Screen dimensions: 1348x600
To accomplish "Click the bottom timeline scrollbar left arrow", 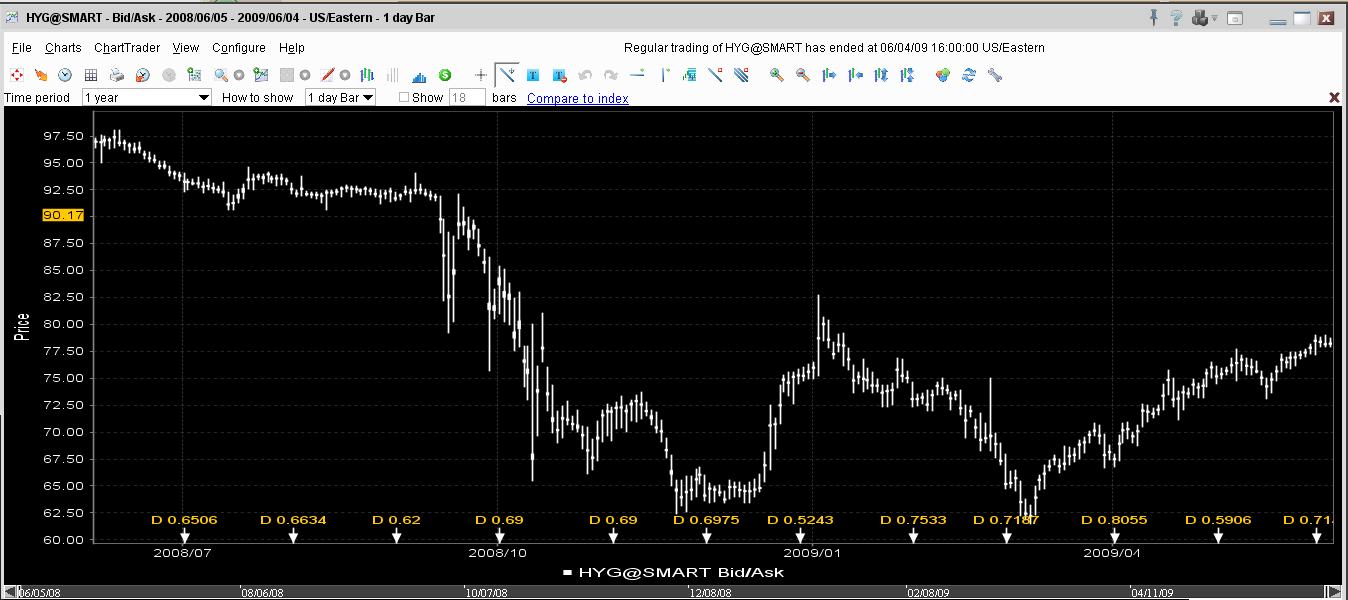I will 10,592.
